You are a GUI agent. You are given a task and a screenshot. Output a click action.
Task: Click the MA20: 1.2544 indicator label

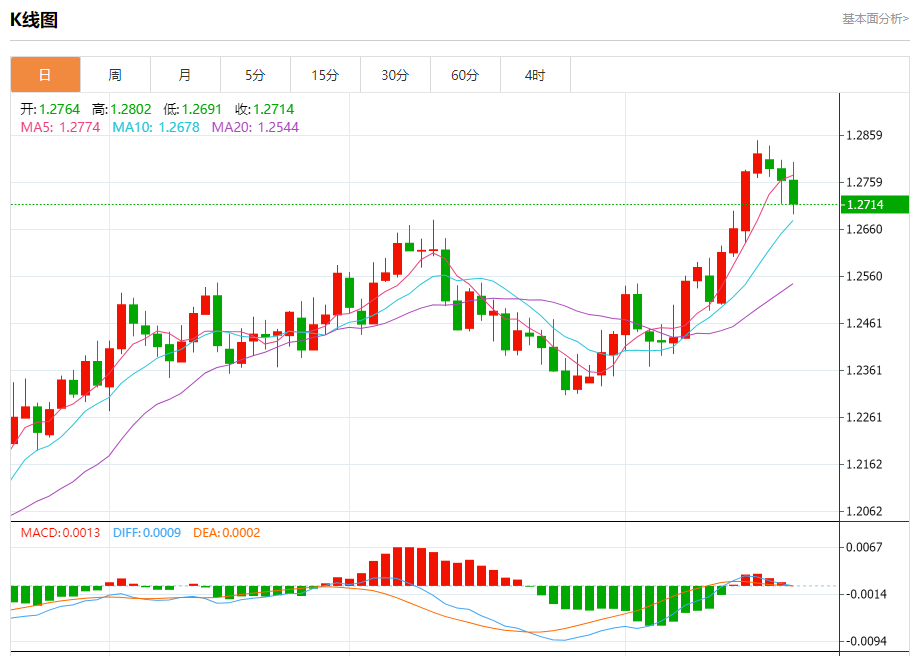click(255, 127)
